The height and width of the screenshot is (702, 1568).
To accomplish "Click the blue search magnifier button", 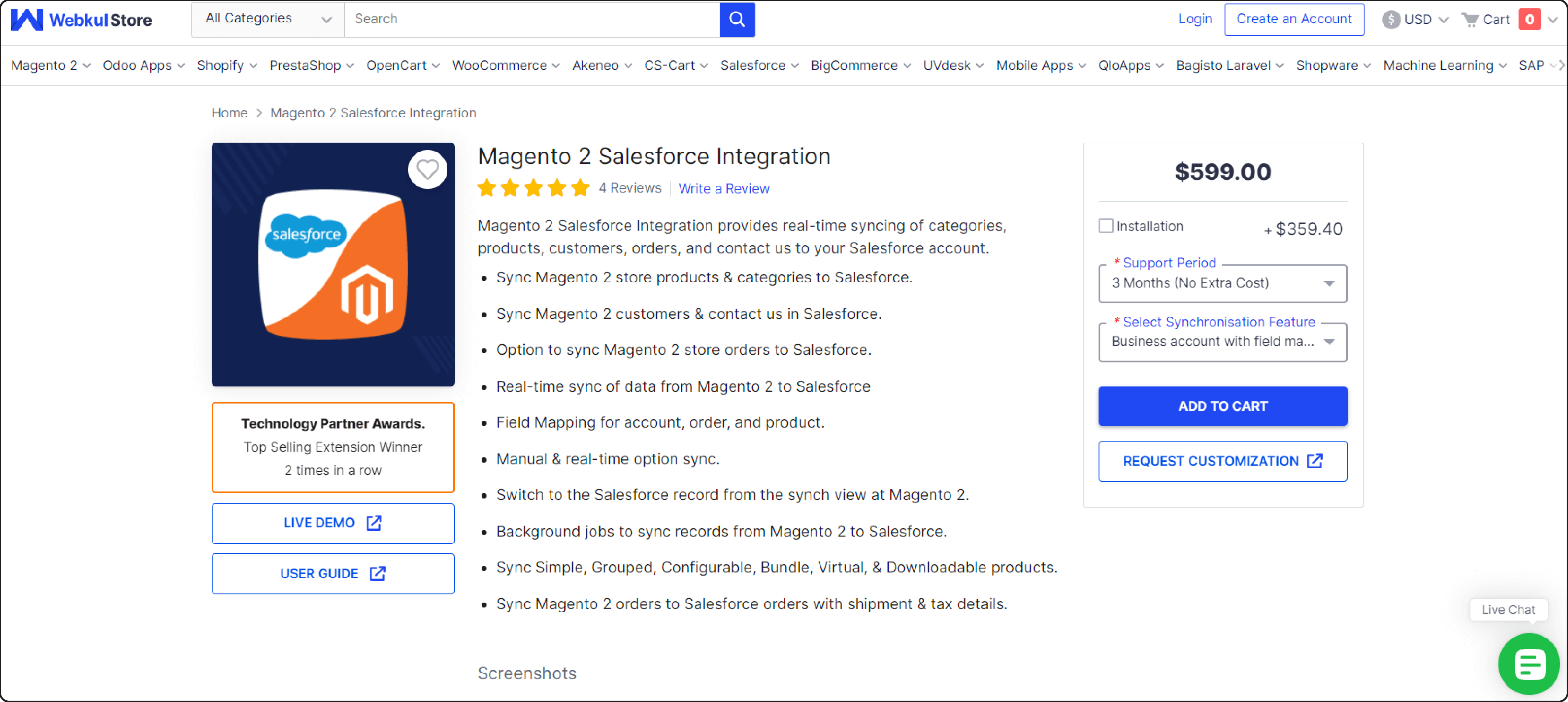I will pyautogui.click(x=736, y=20).
